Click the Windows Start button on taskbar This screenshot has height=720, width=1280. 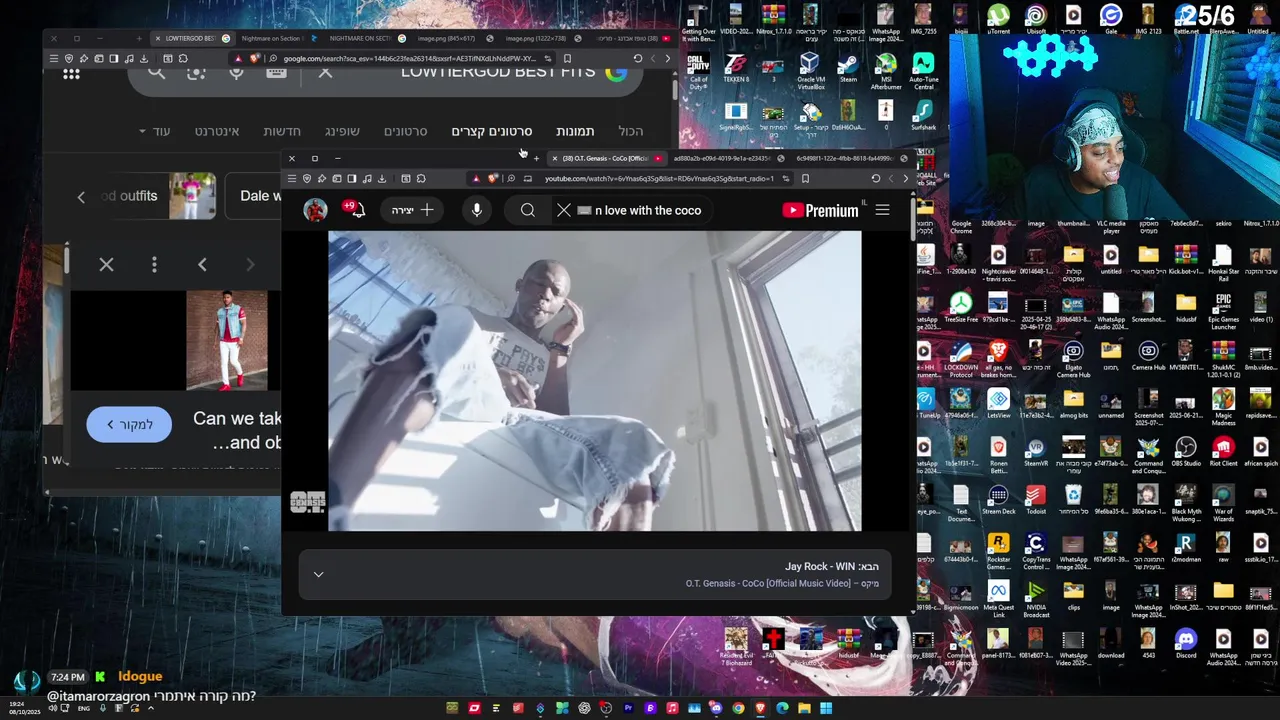point(826,709)
